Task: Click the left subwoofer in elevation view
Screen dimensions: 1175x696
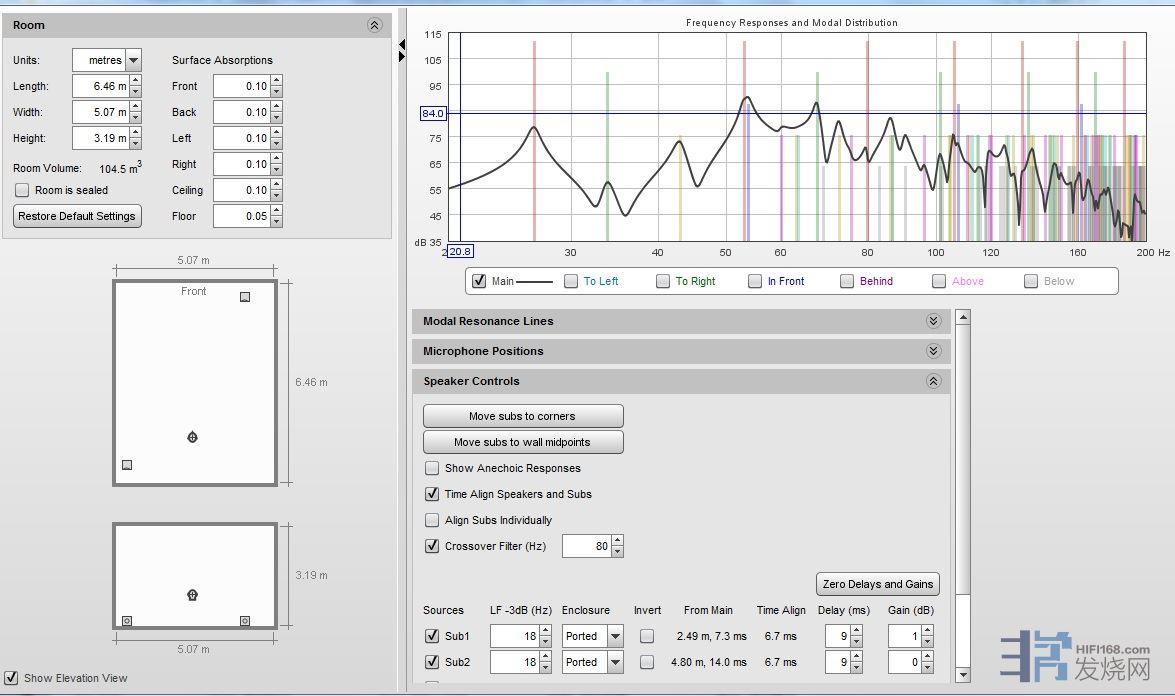Action: (x=127, y=621)
